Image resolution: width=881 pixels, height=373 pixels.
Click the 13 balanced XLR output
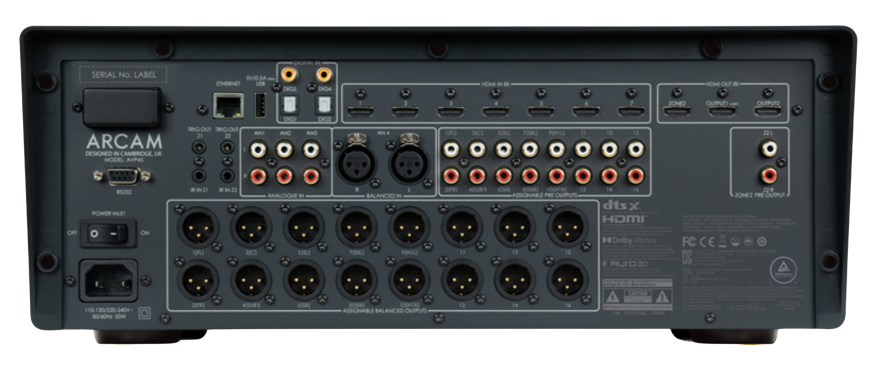pyautogui.click(x=515, y=227)
